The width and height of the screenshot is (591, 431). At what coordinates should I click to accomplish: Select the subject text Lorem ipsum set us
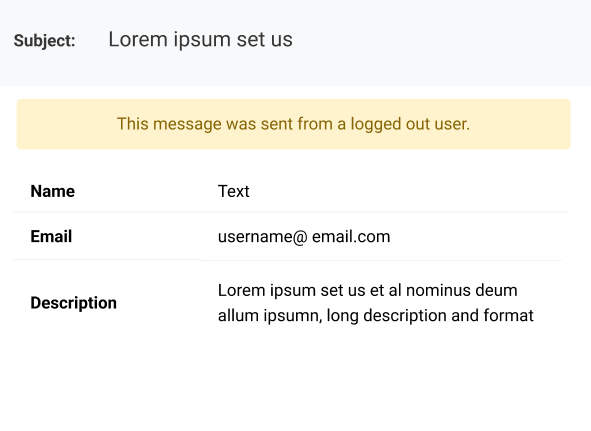(x=201, y=40)
